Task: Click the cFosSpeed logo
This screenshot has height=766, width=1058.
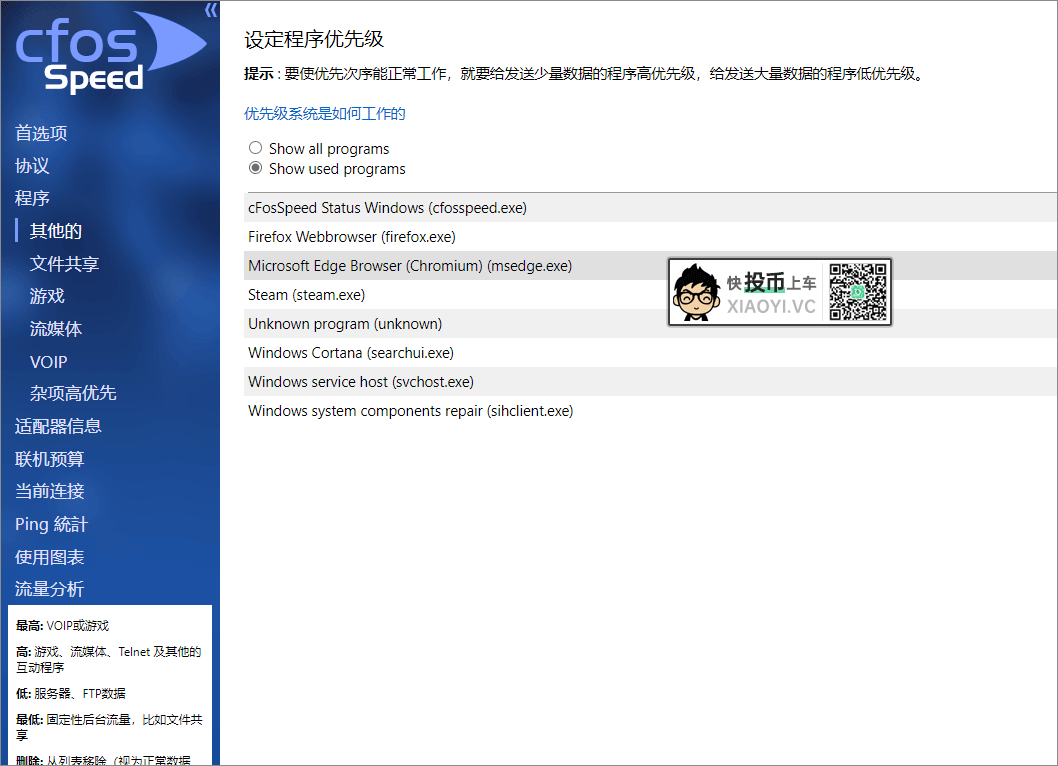Action: 111,51
